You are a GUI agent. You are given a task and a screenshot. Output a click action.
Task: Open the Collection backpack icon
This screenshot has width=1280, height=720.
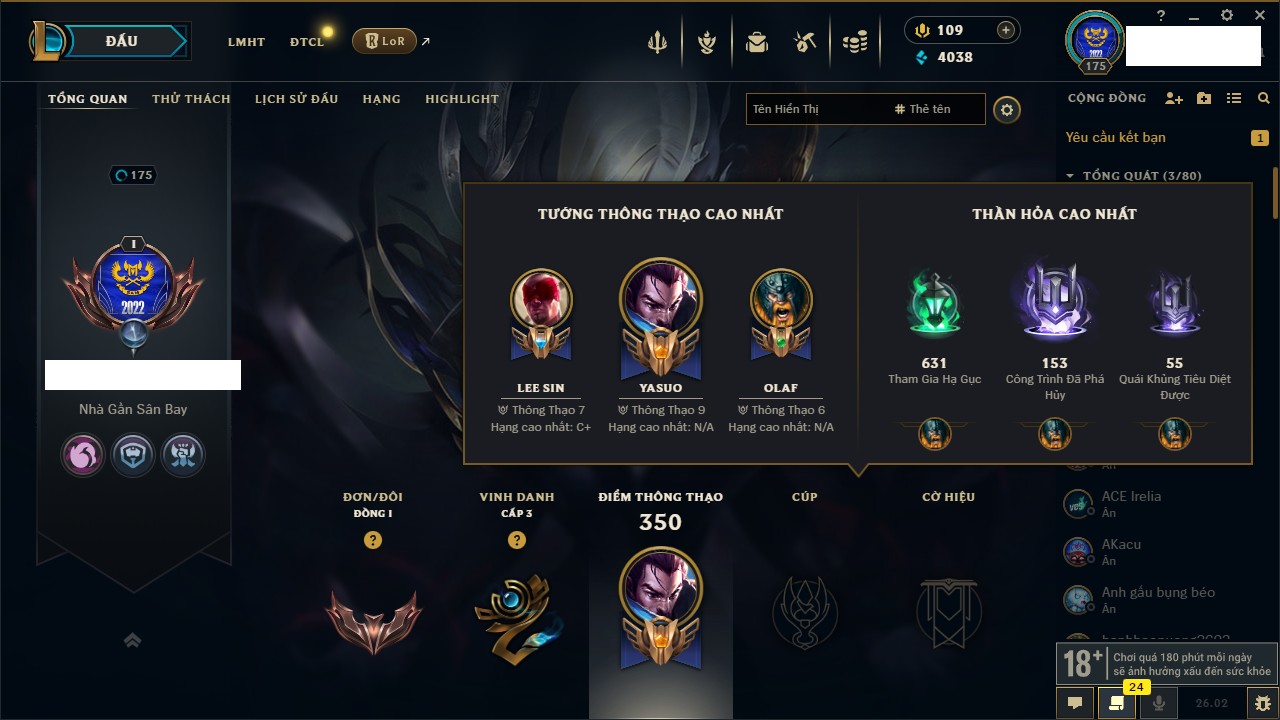[757, 42]
